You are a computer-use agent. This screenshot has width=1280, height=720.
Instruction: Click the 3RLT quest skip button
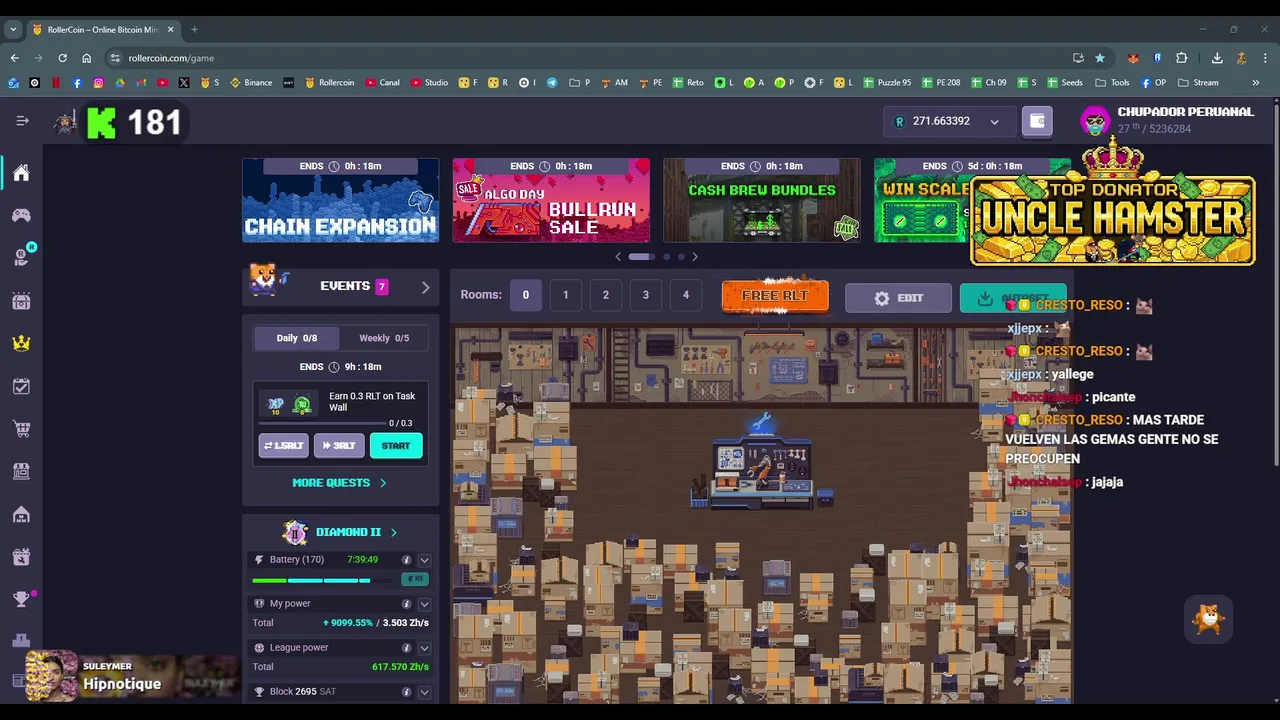coord(339,446)
